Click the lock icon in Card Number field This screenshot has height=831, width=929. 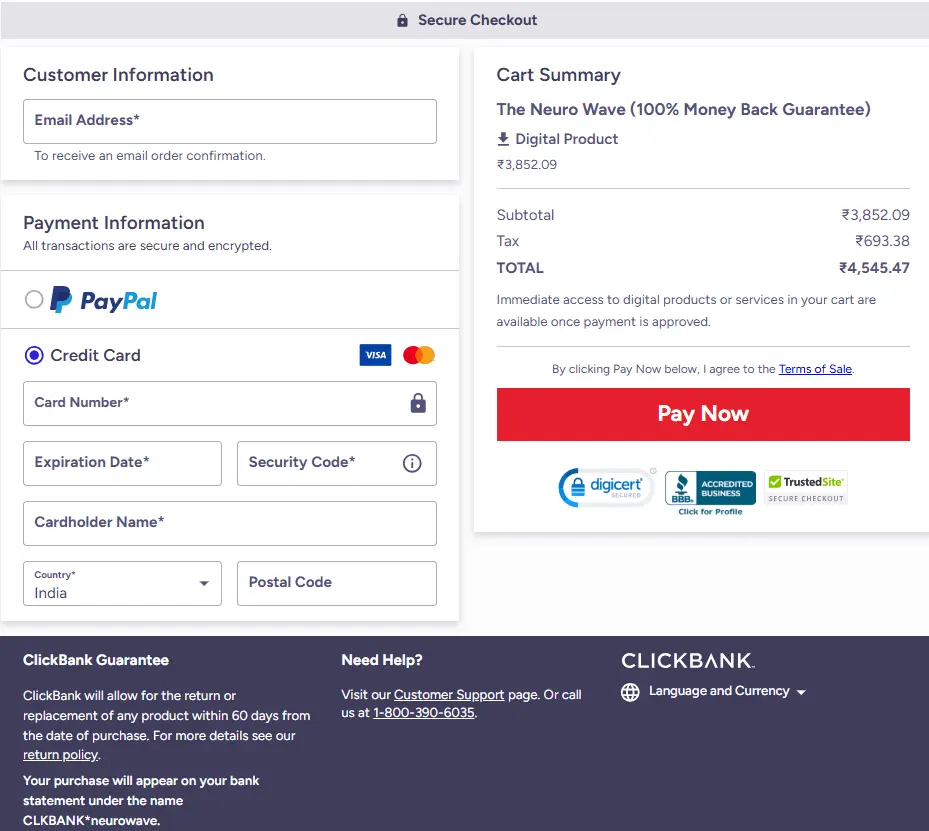pyautogui.click(x=418, y=403)
